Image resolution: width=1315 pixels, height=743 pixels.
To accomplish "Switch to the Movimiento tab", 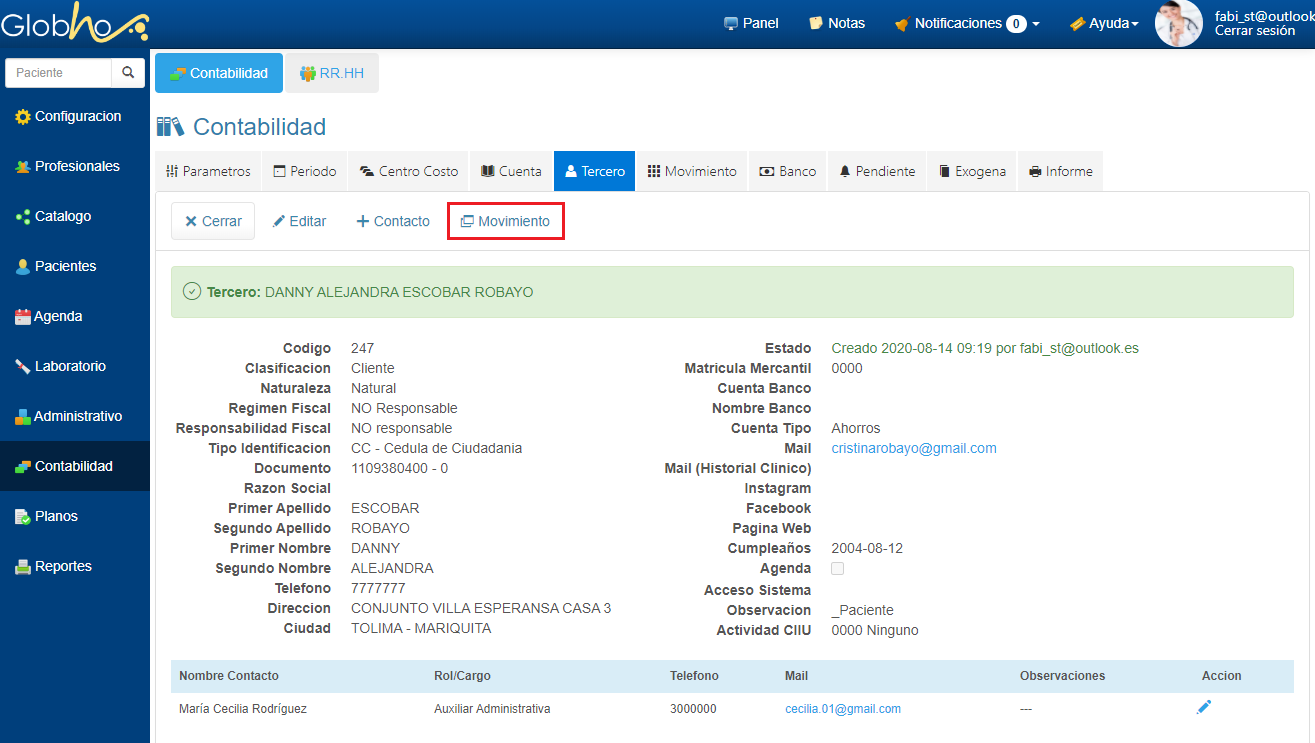I will pos(692,171).
